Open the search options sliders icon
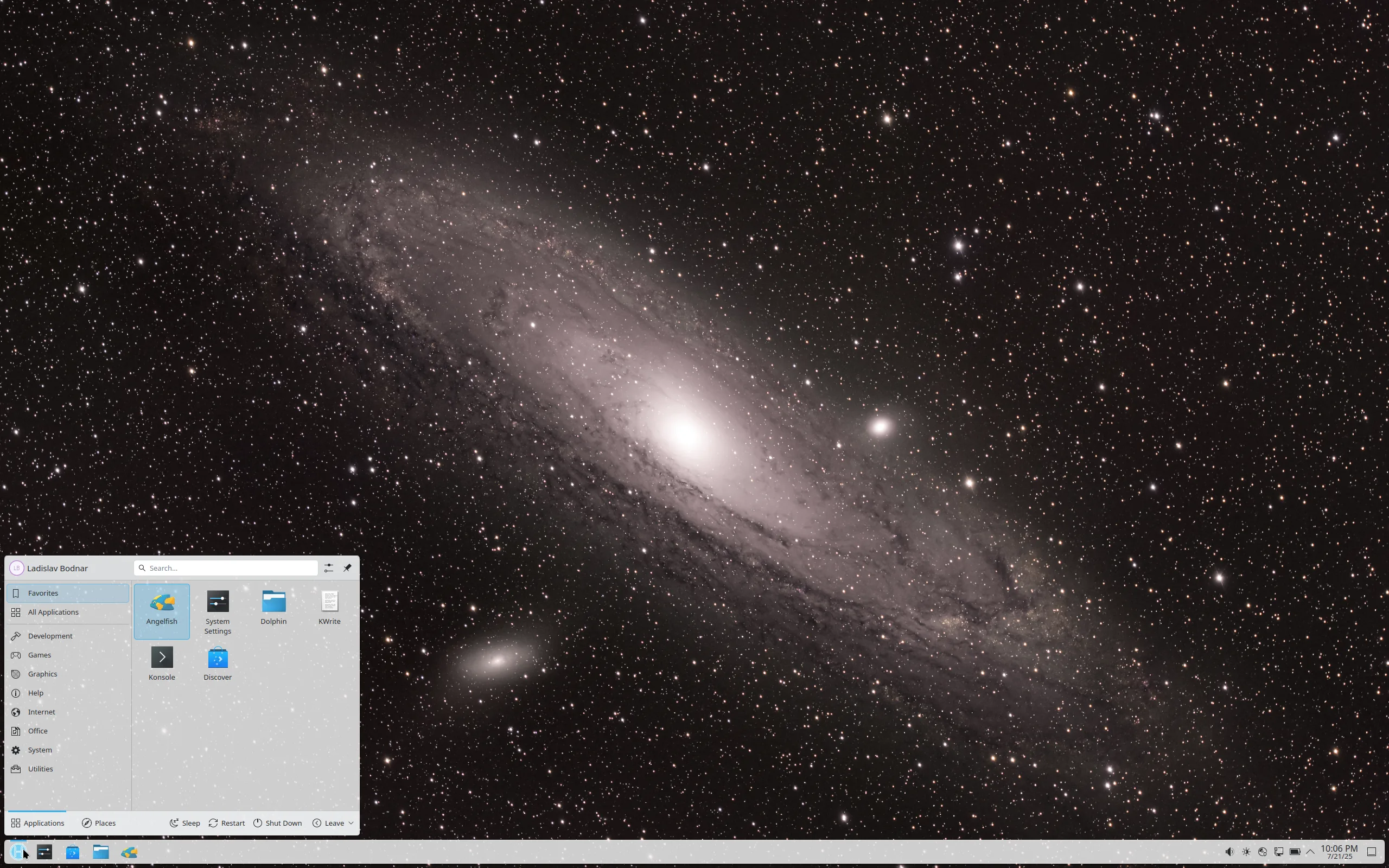The width and height of the screenshot is (1389, 868). (x=328, y=567)
